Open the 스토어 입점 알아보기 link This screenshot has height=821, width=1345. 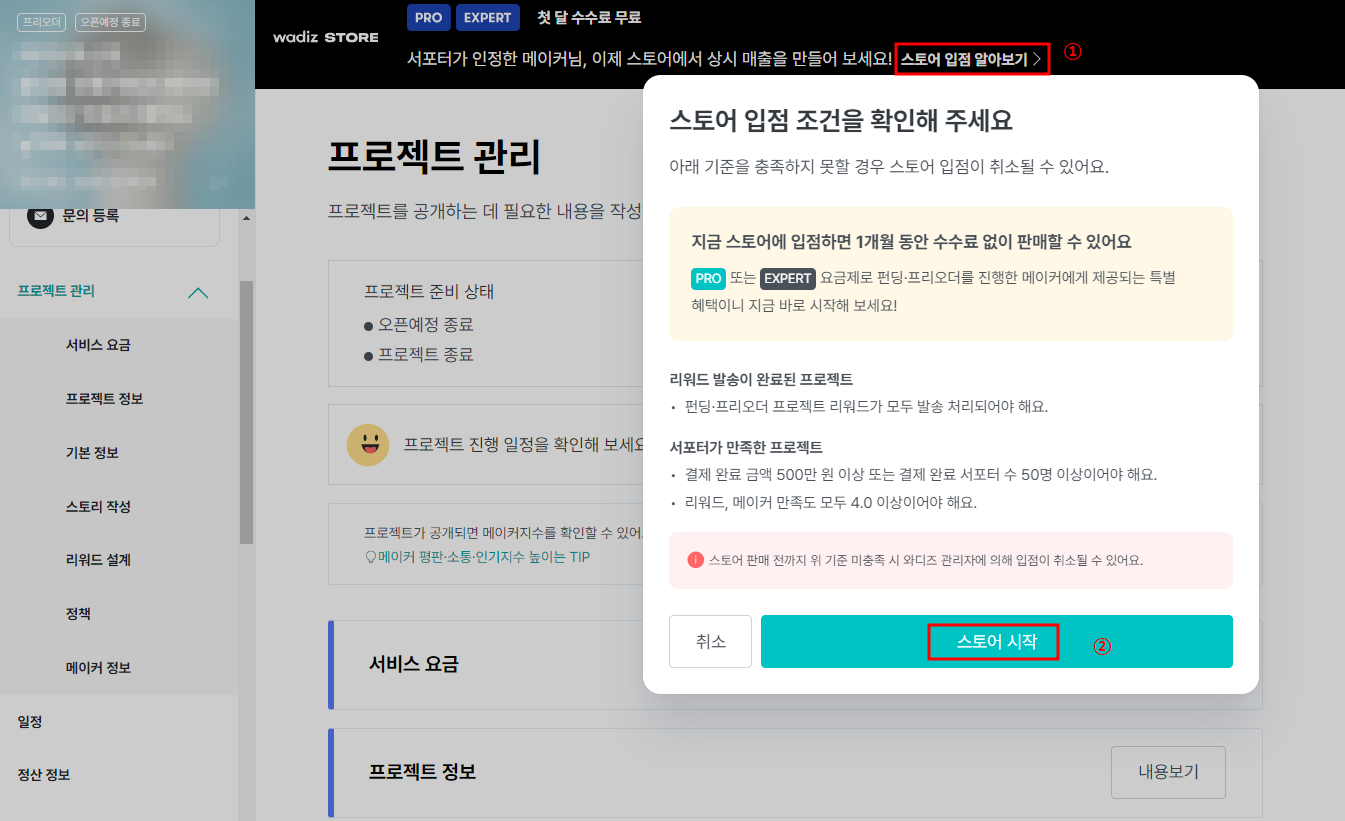pos(963,60)
